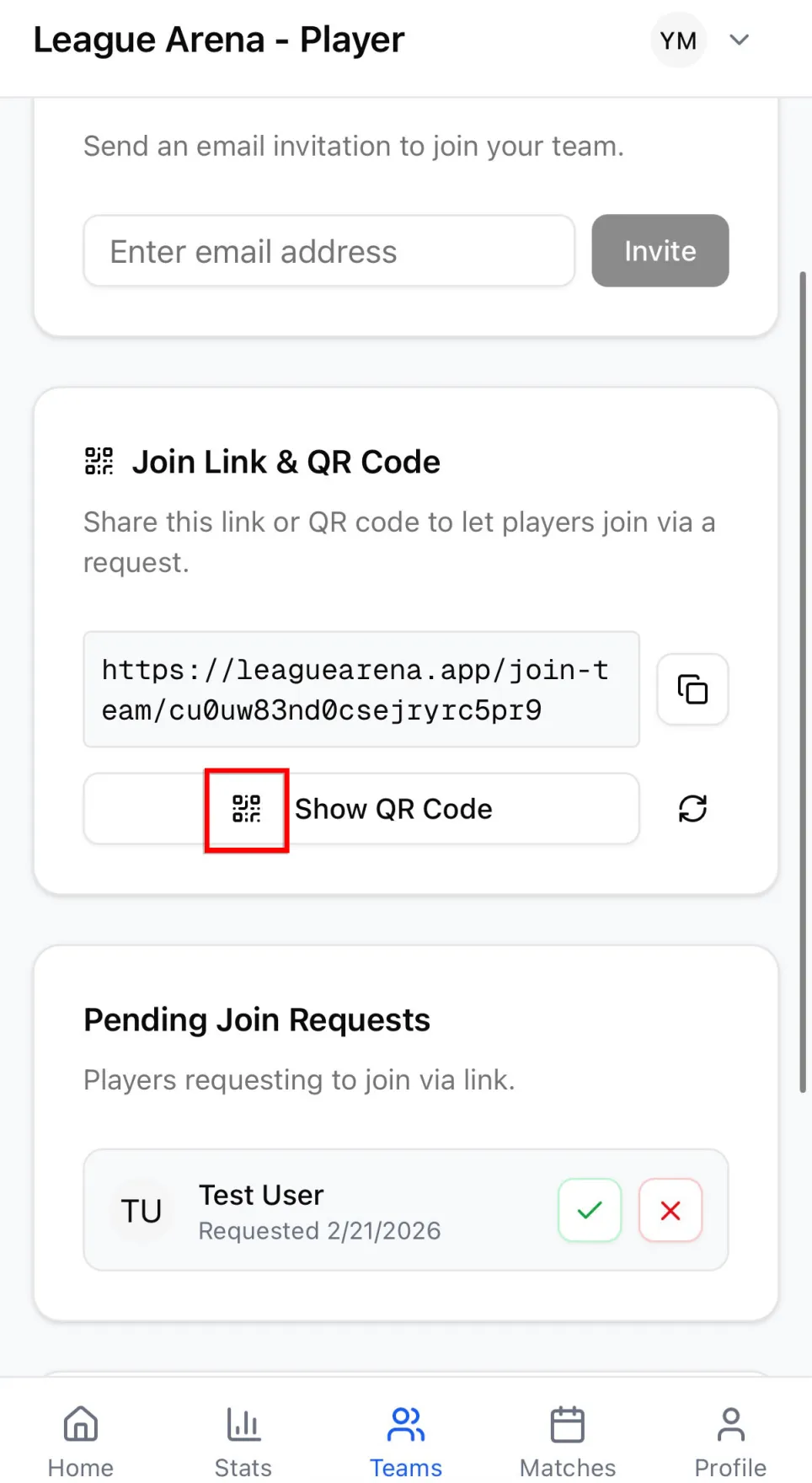The width and height of the screenshot is (812, 1483).
Task: Approve Test User's join request
Action: coord(589,1211)
